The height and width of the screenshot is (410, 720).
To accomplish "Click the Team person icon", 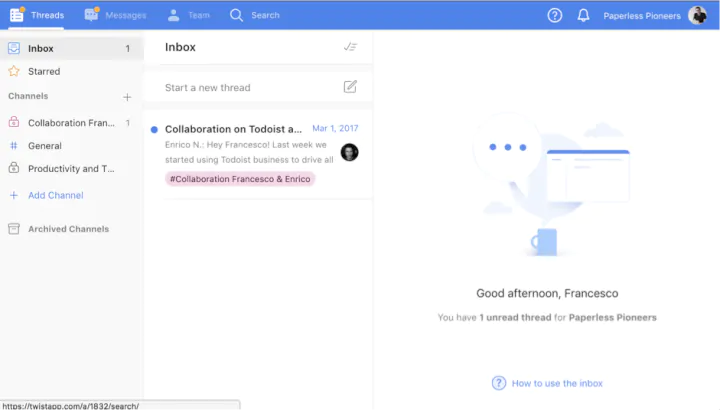I will 174,15.
